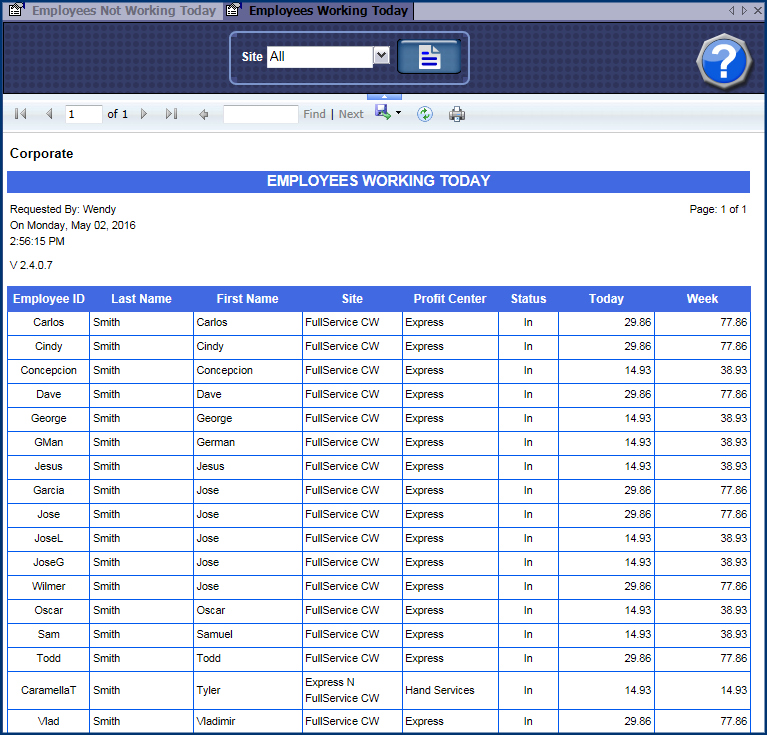
Task: Jump to the last report page
Action: click(x=171, y=115)
